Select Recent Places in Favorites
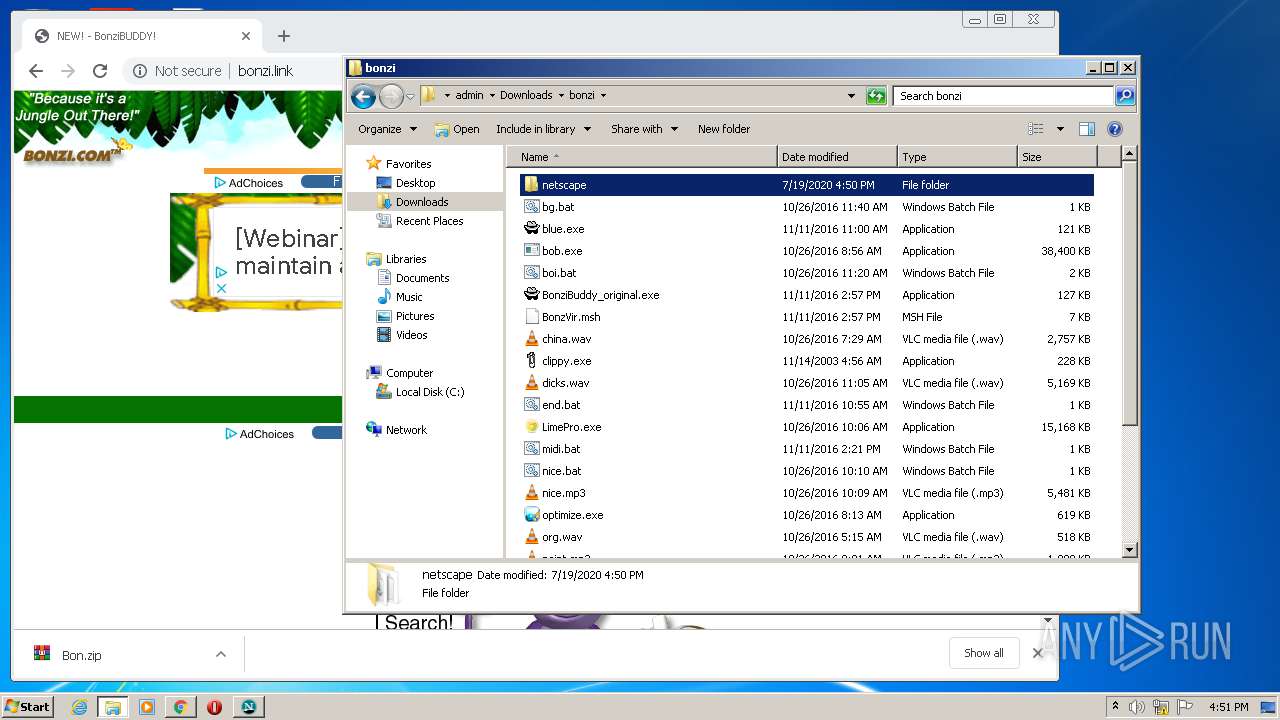The width and height of the screenshot is (1280, 720). tap(429, 221)
